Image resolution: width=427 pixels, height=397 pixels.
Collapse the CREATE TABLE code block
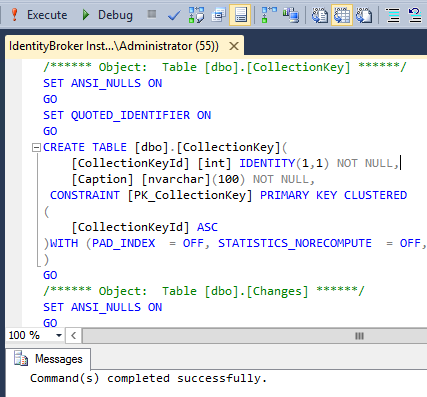36,147
